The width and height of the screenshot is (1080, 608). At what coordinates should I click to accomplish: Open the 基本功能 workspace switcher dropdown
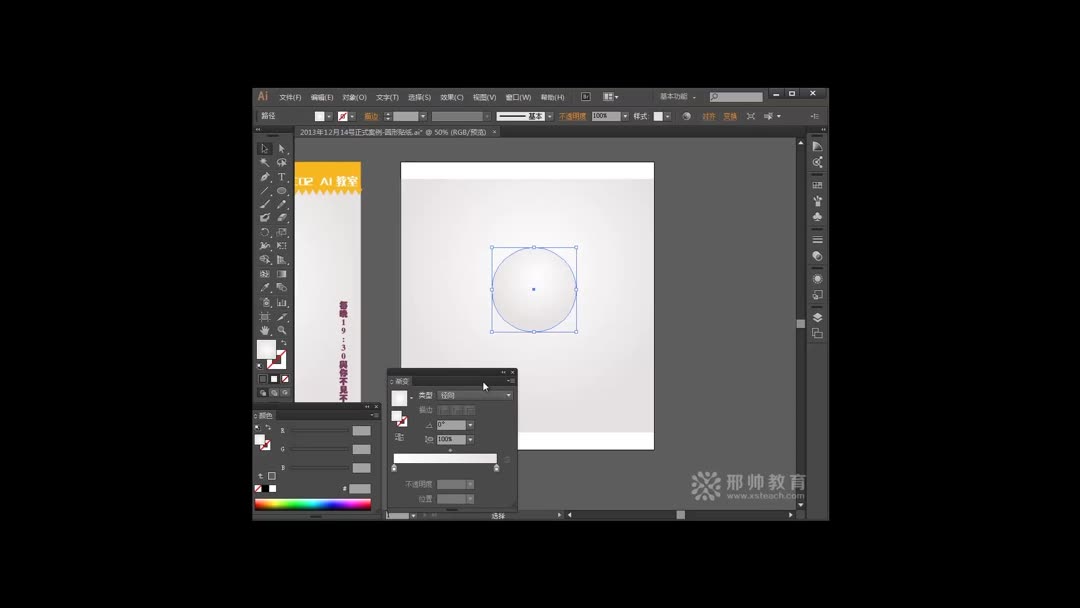tap(674, 97)
